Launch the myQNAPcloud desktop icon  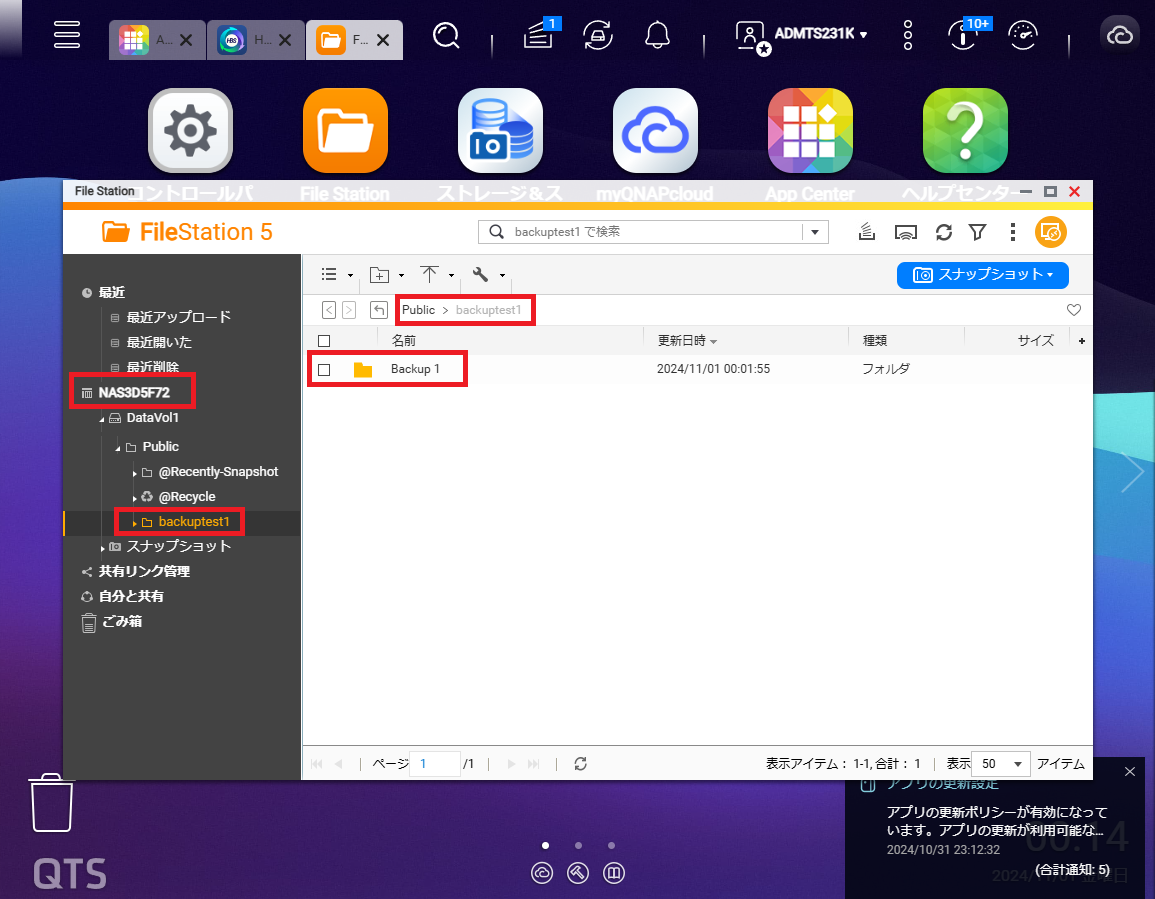656,130
